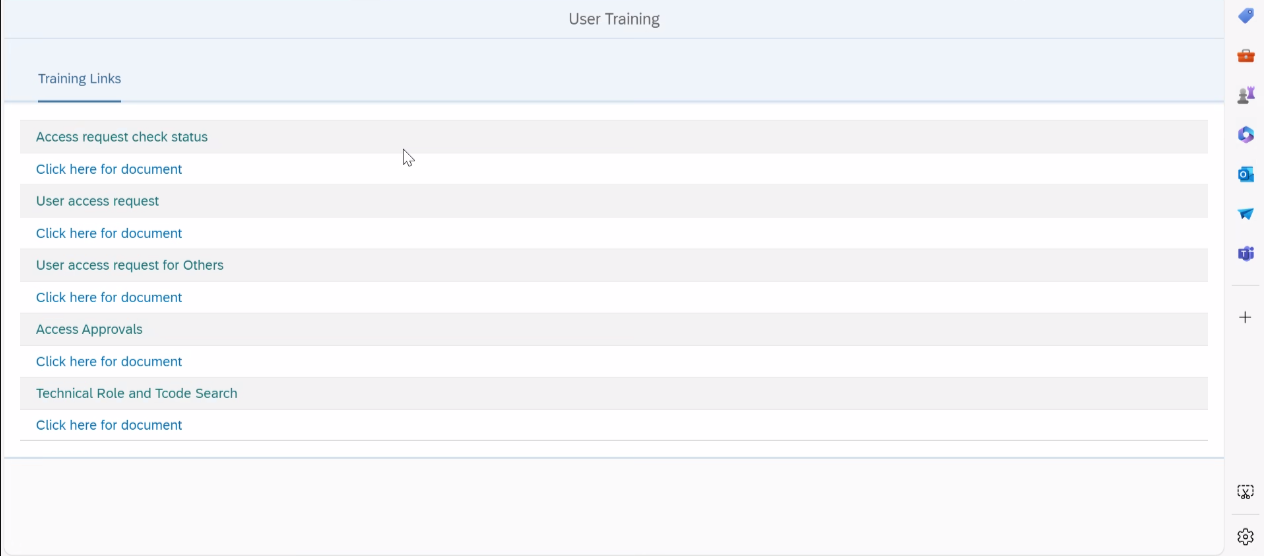Launch Microsoft 365 from the sidebar
Image resolution: width=1264 pixels, height=556 pixels.
[1245, 135]
